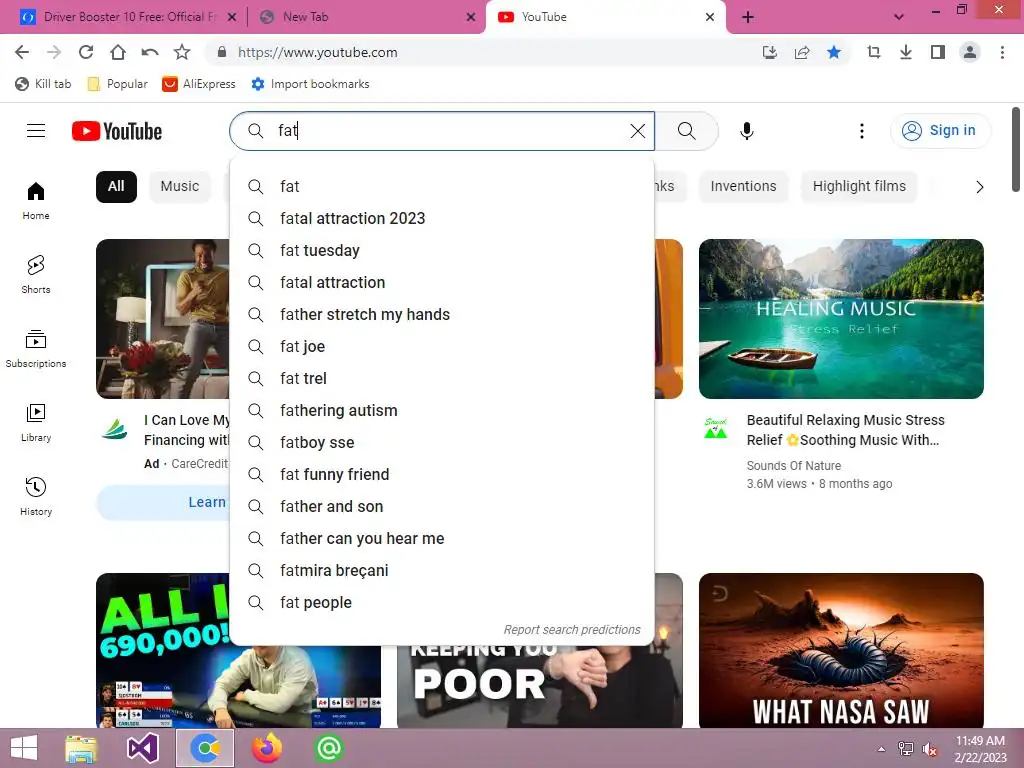This screenshot has height=768, width=1024.
Task: Open browser downloads
Action: coord(906,52)
